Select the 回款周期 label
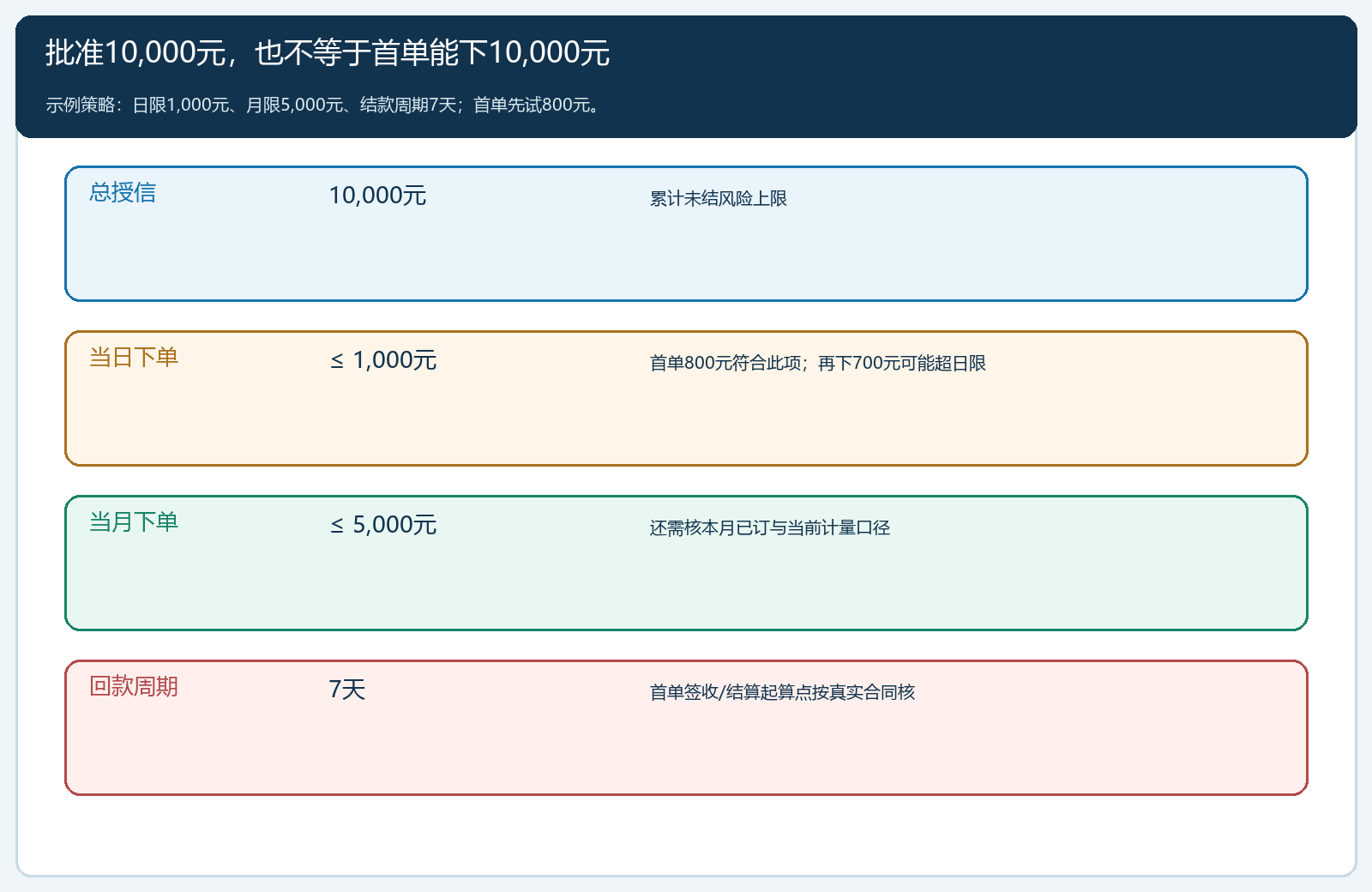Image resolution: width=1372 pixels, height=892 pixels. (134, 686)
